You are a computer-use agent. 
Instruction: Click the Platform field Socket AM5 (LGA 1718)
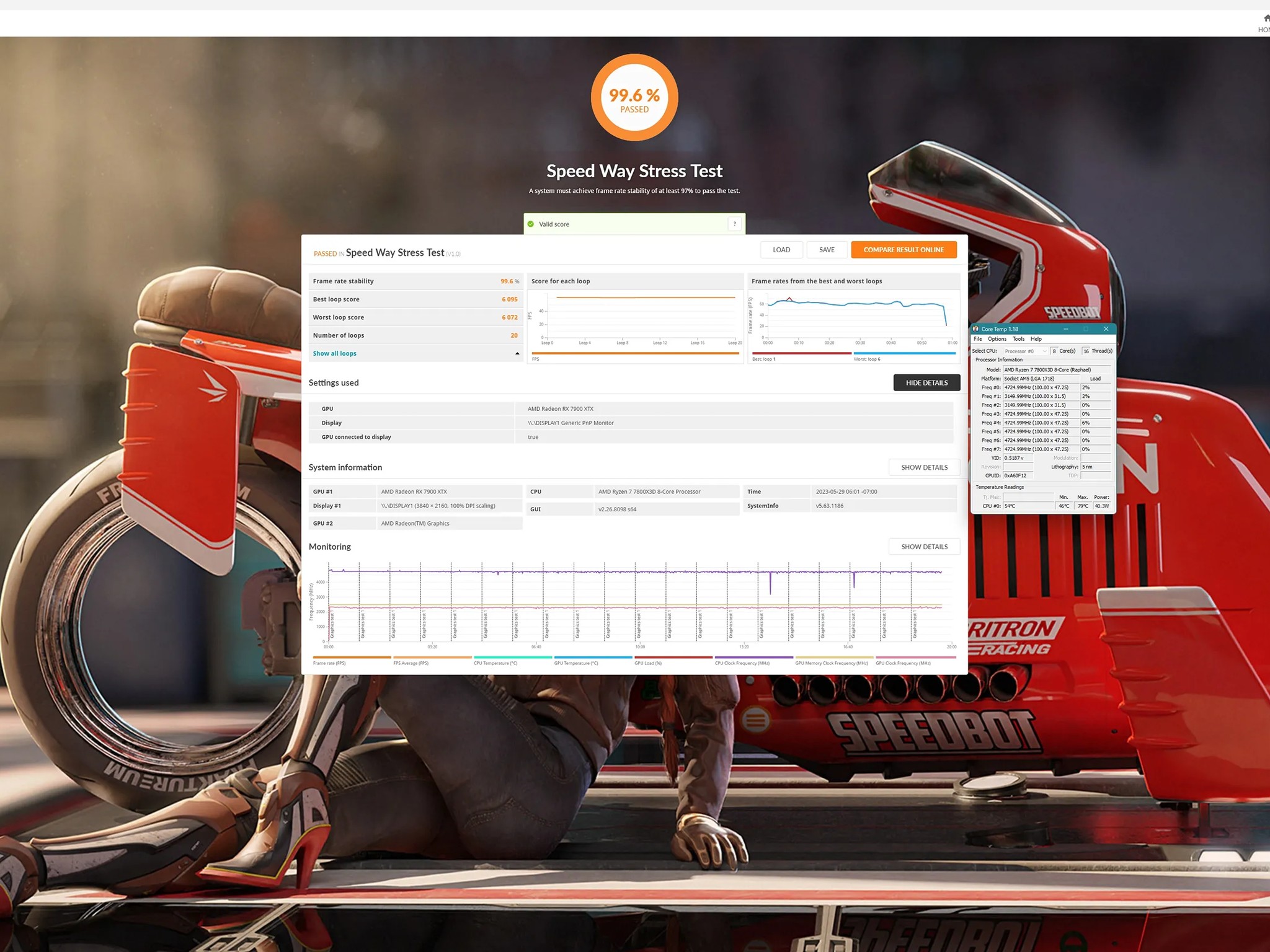point(1041,379)
